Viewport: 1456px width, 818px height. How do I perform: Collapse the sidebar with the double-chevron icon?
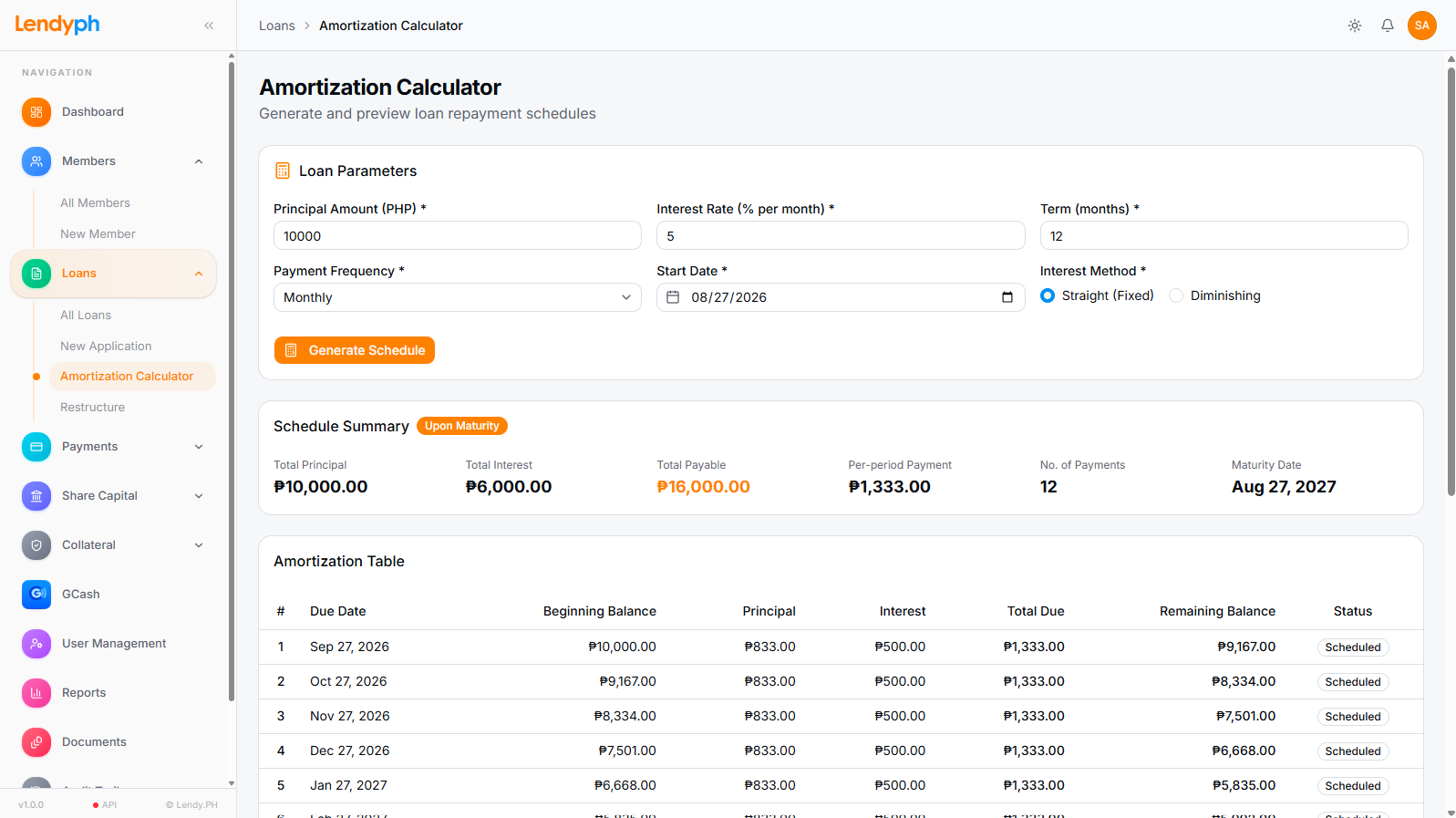coord(209,26)
